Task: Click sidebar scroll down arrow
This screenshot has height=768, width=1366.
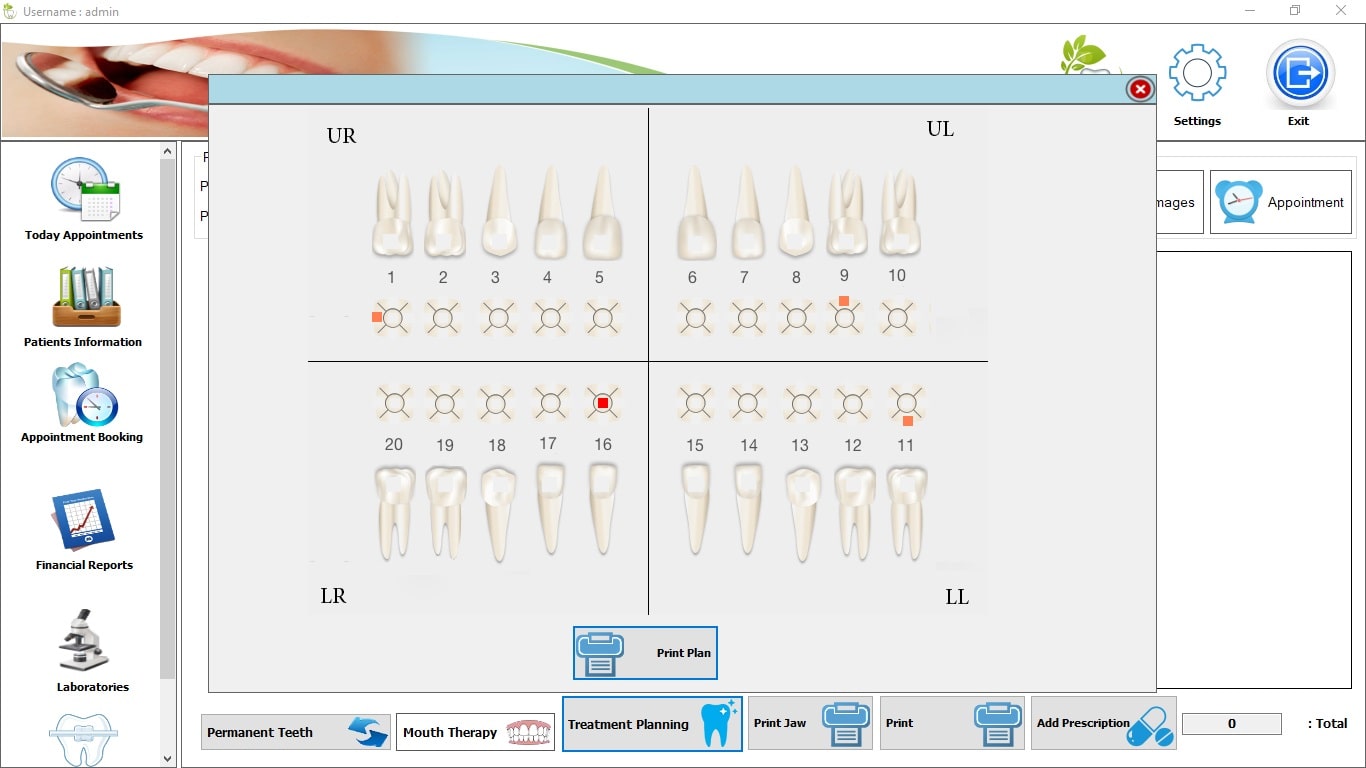Action: click(x=168, y=759)
